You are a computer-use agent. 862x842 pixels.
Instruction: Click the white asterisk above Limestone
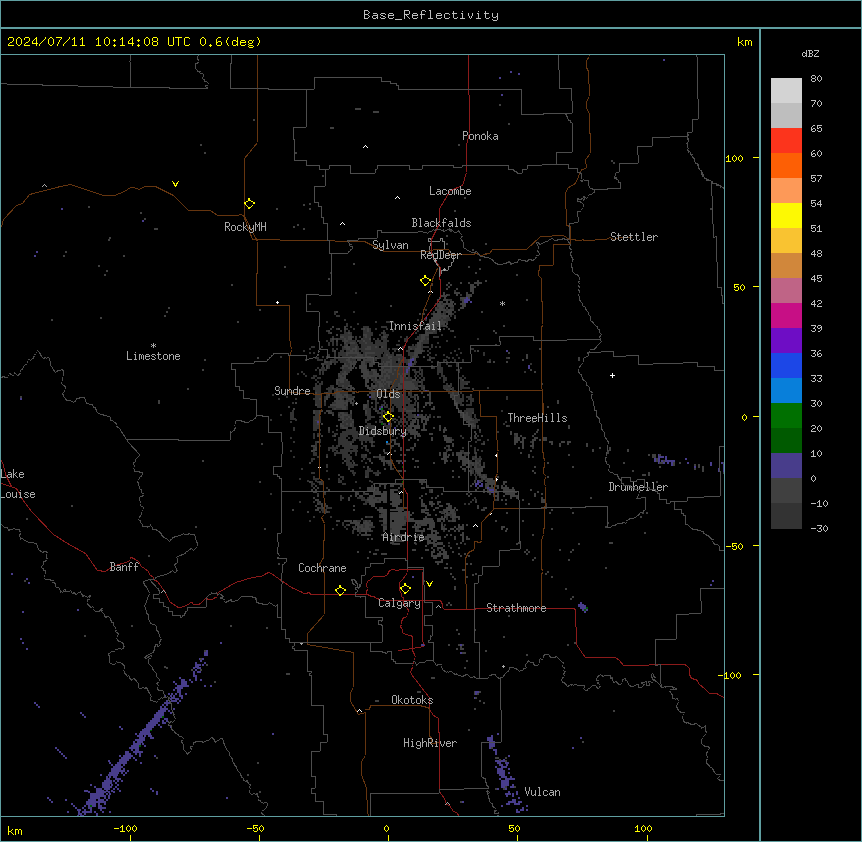click(153, 346)
